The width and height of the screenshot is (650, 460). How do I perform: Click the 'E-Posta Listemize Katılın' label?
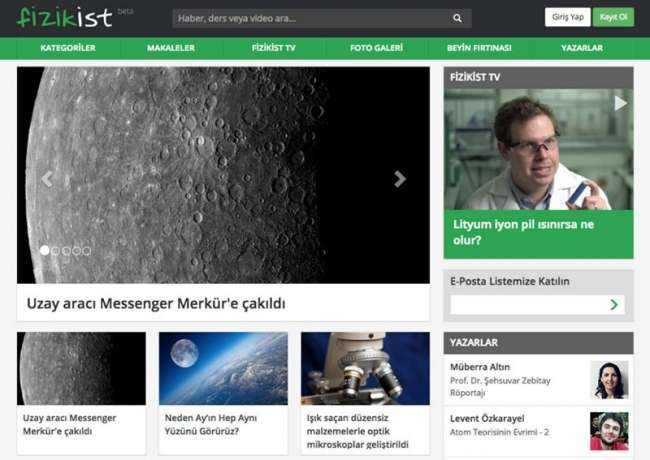(510, 281)
